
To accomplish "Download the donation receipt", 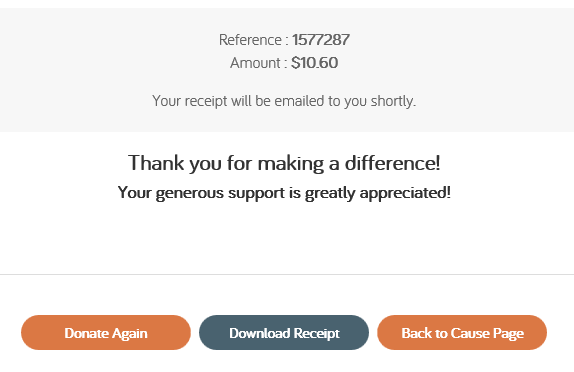I will tap(284, 332).
